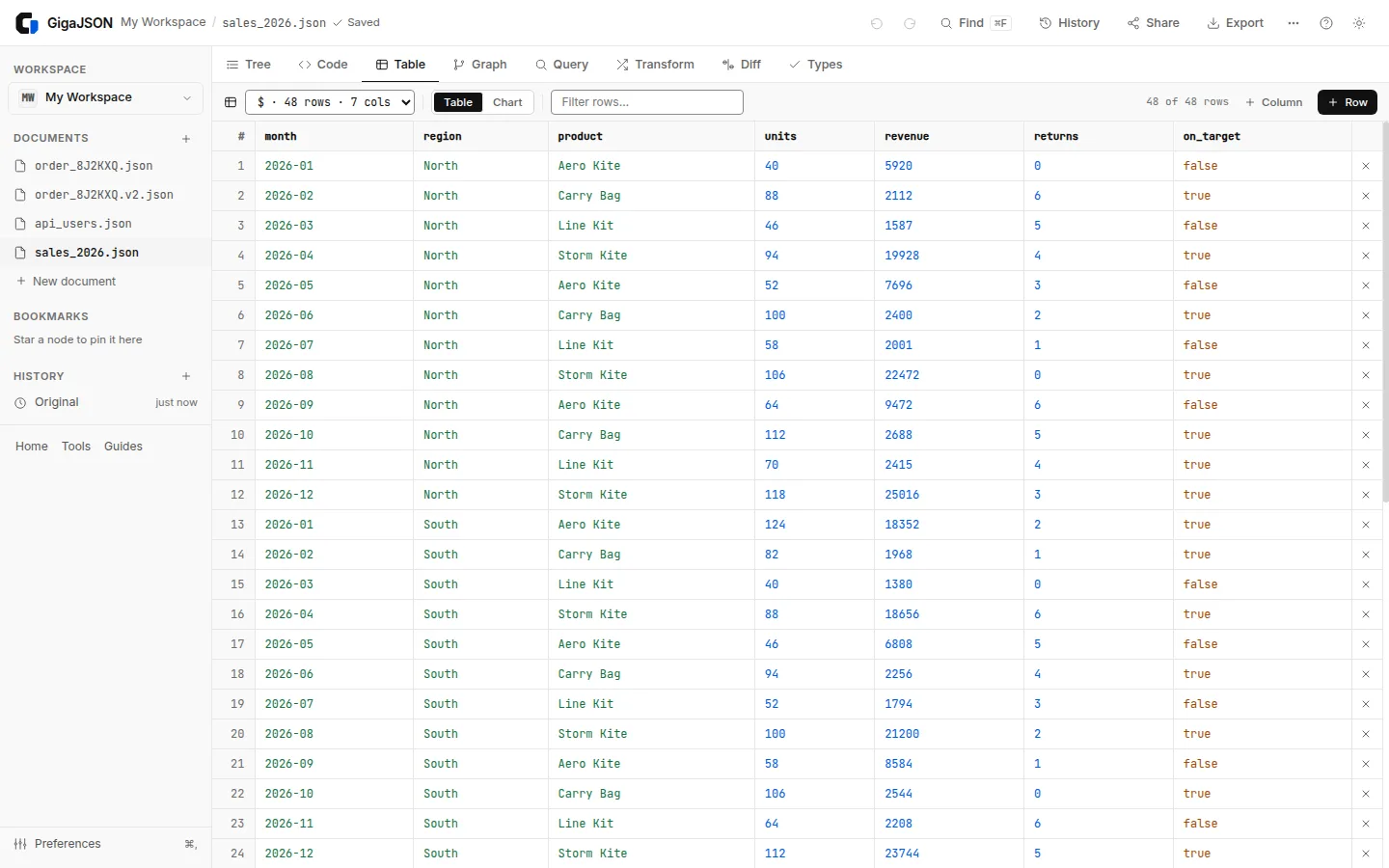1389x868 pixels.
Task: Click the redo arrow icon
Action: coord(910,23)
